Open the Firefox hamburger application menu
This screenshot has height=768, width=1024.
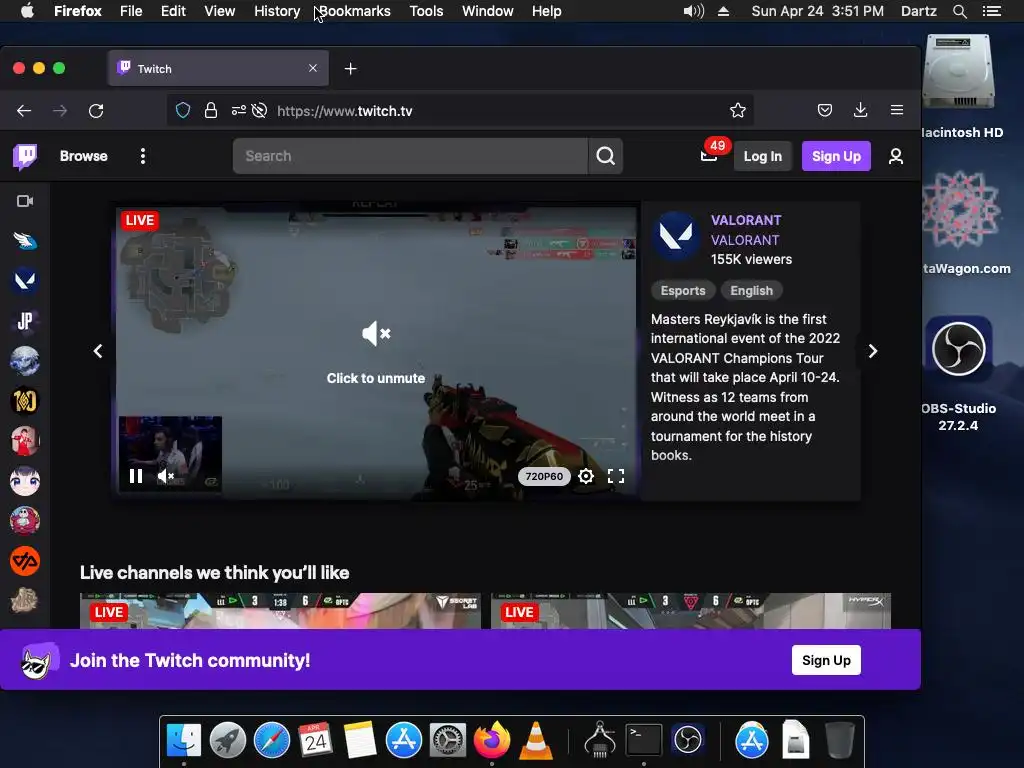(x=897, y=110)
